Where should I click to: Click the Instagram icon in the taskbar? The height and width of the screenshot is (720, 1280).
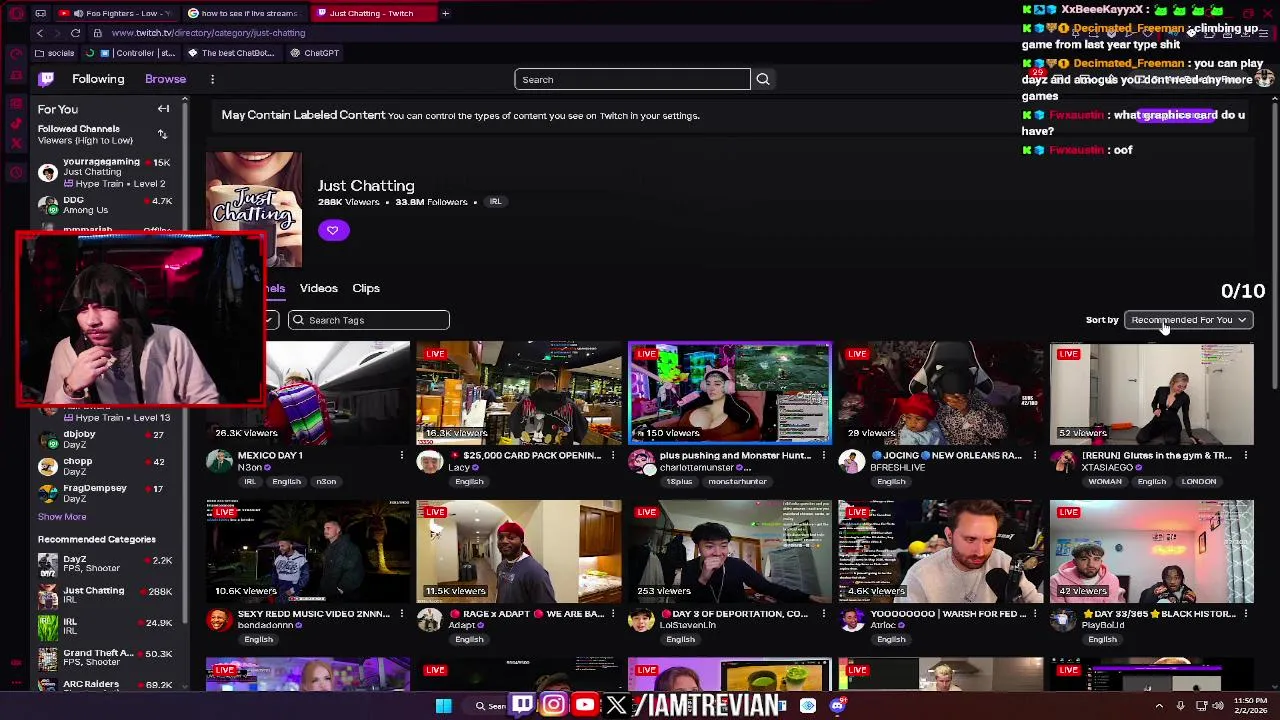pos(553,705)
